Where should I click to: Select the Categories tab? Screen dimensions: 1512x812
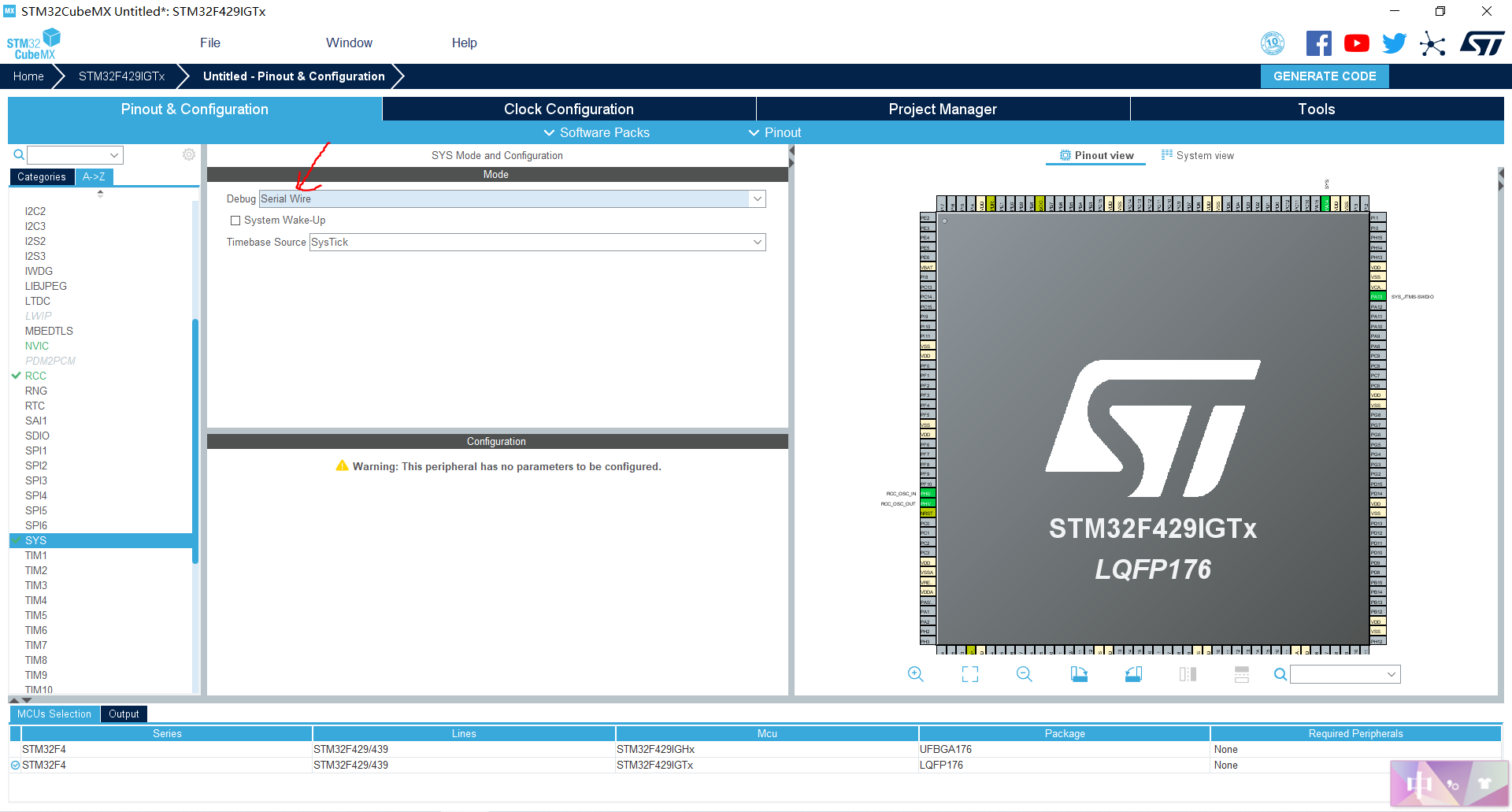click(x=42, y=176)
